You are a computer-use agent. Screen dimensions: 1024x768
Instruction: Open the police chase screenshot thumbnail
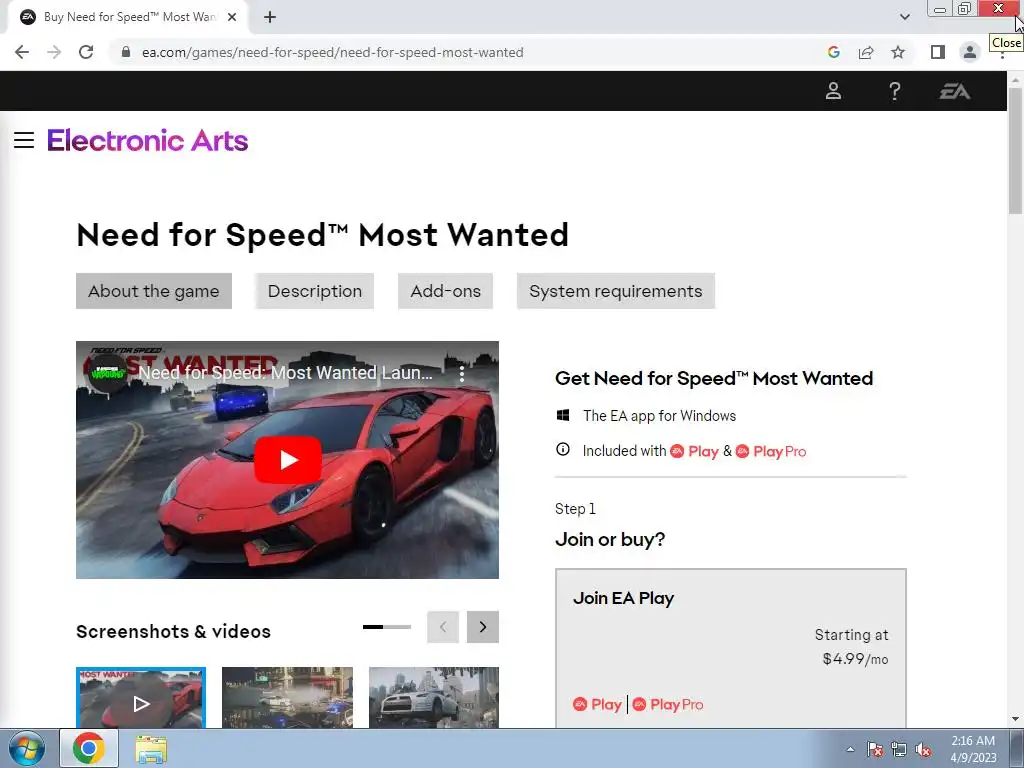point(287,697)
